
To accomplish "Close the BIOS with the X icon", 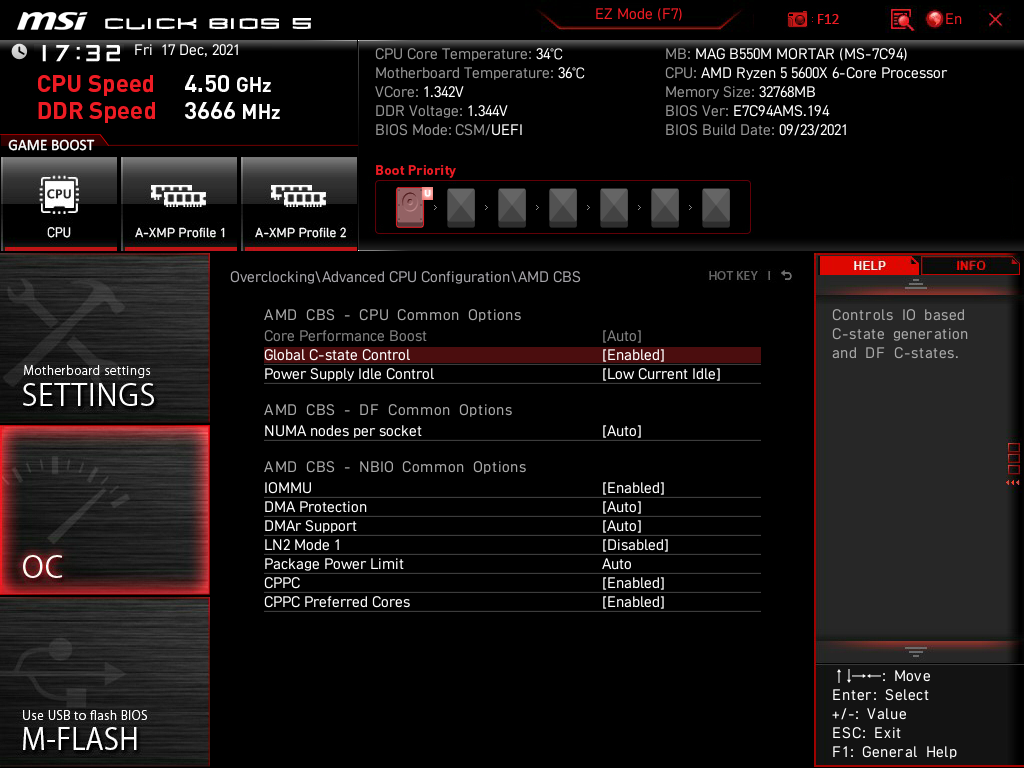I will click(x=995, y=20).
